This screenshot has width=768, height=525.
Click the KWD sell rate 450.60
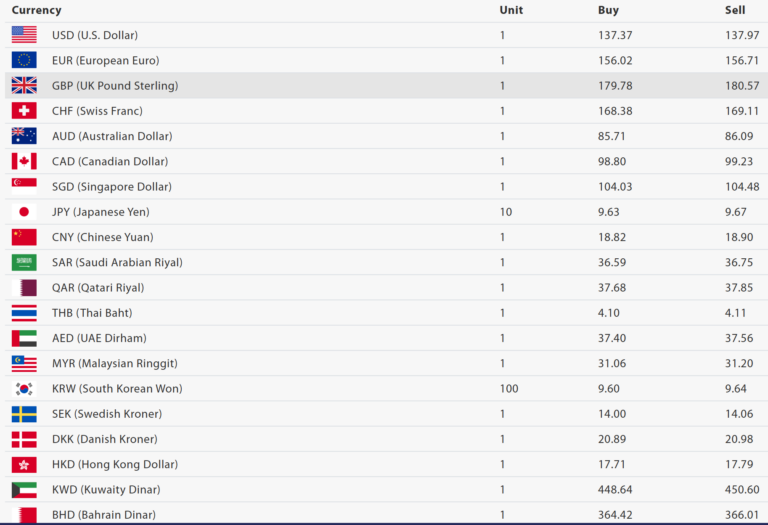click(x=742, y=490)
